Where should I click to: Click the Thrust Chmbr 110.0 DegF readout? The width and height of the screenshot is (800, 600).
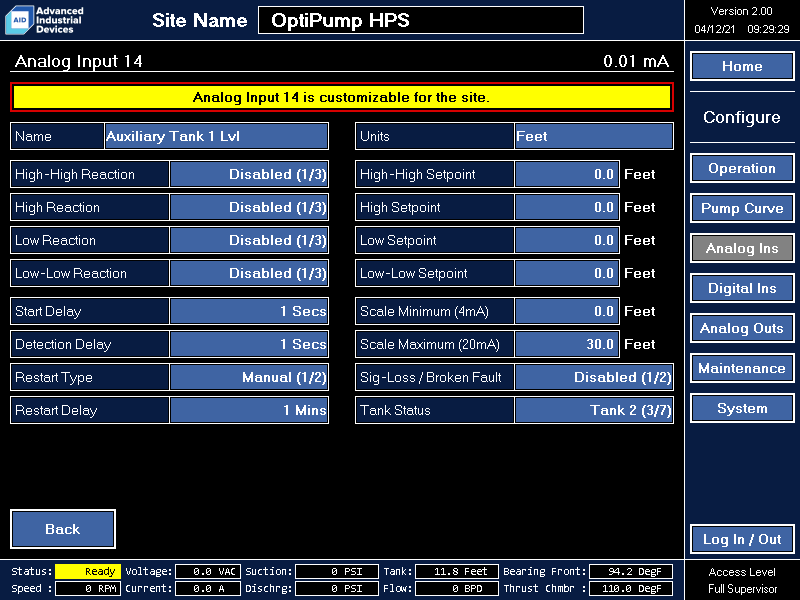[631, 588]
